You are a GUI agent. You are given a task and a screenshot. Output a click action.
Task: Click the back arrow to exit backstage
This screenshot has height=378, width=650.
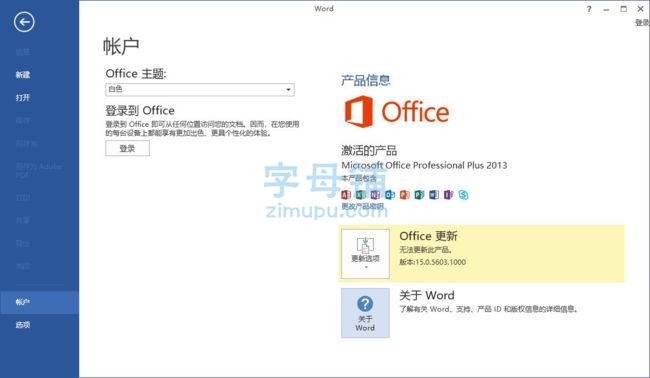click(x=24, y=22)
